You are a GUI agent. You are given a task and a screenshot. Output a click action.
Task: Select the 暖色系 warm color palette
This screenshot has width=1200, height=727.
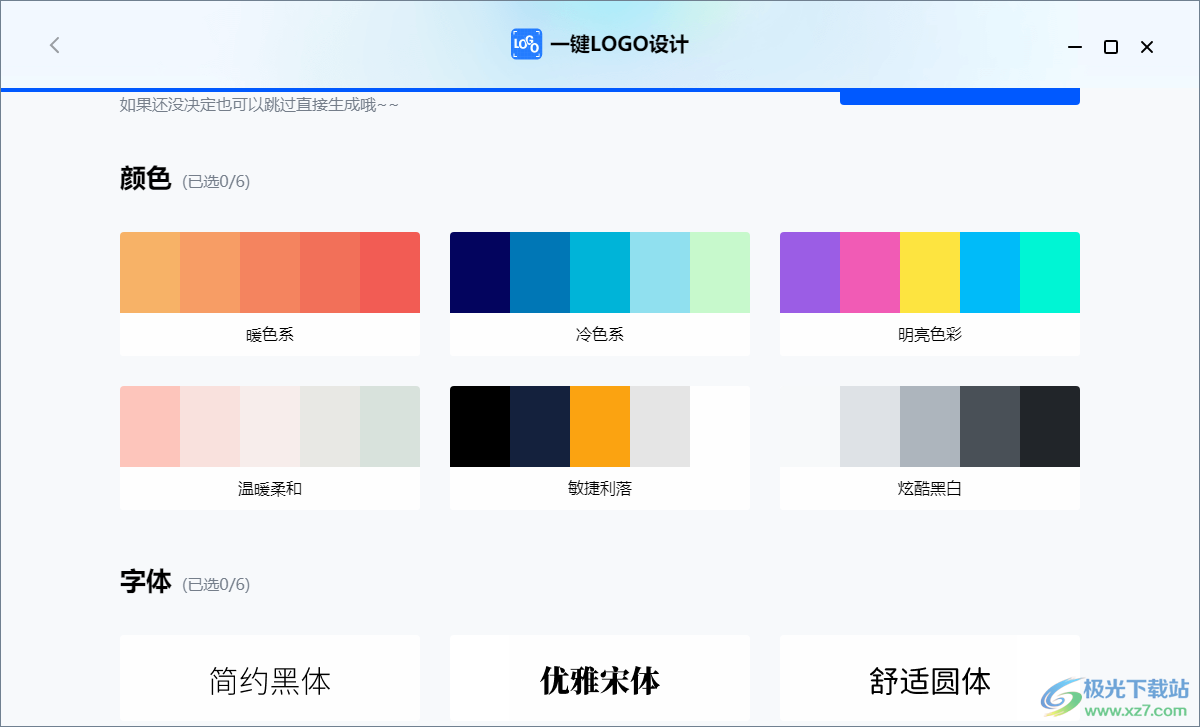(x=270, y=293)
